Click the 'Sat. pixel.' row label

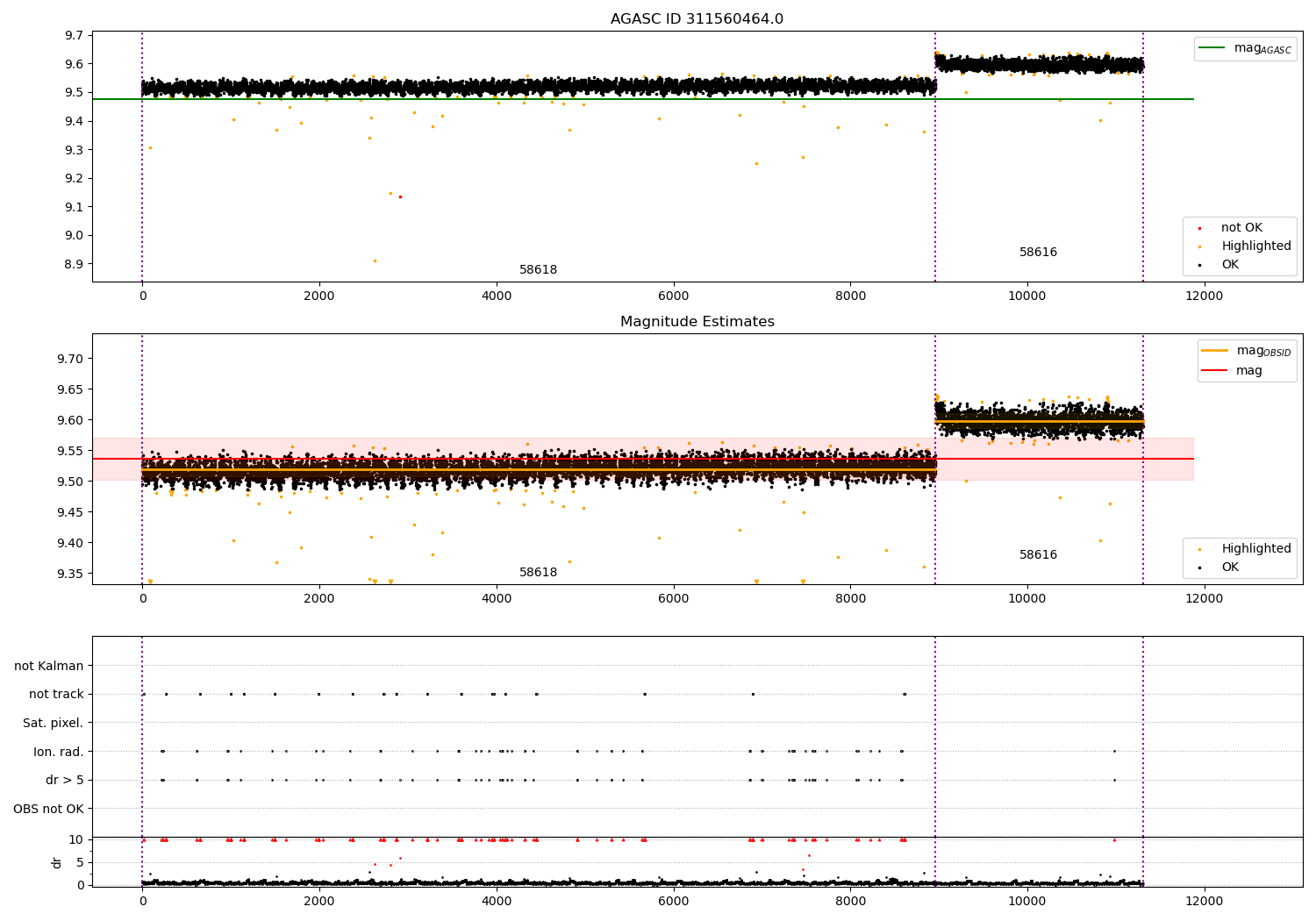54,723
